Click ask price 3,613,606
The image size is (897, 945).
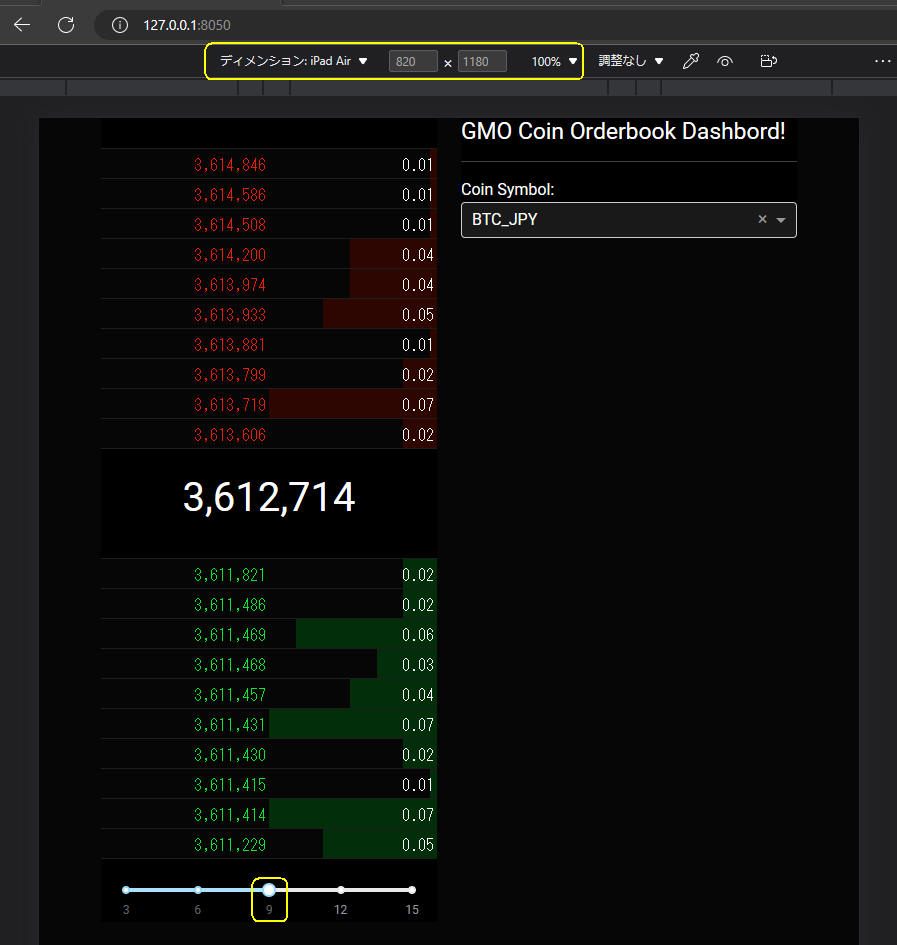(x=230, y=435)
